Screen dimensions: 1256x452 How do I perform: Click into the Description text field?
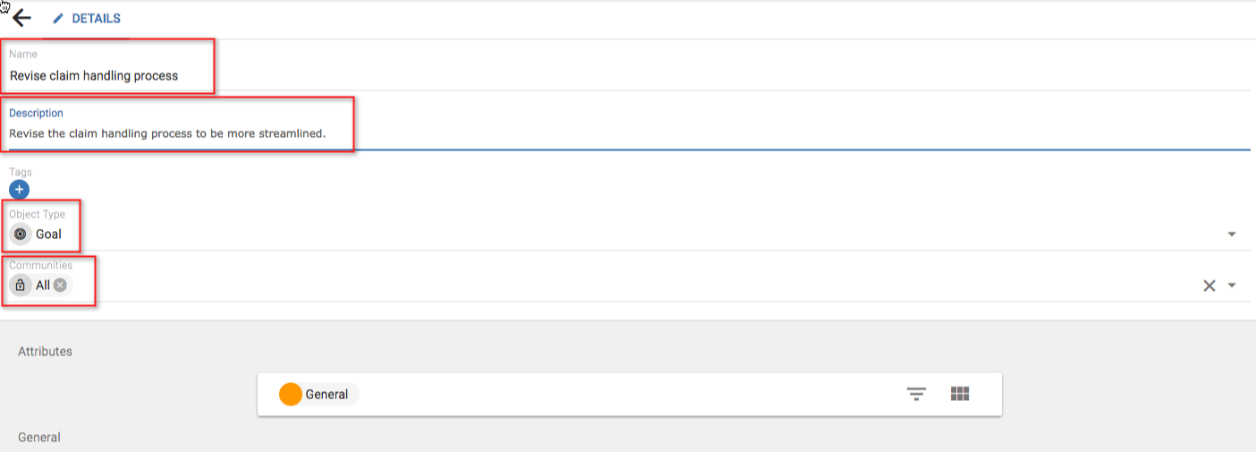(x=400, y=133)
